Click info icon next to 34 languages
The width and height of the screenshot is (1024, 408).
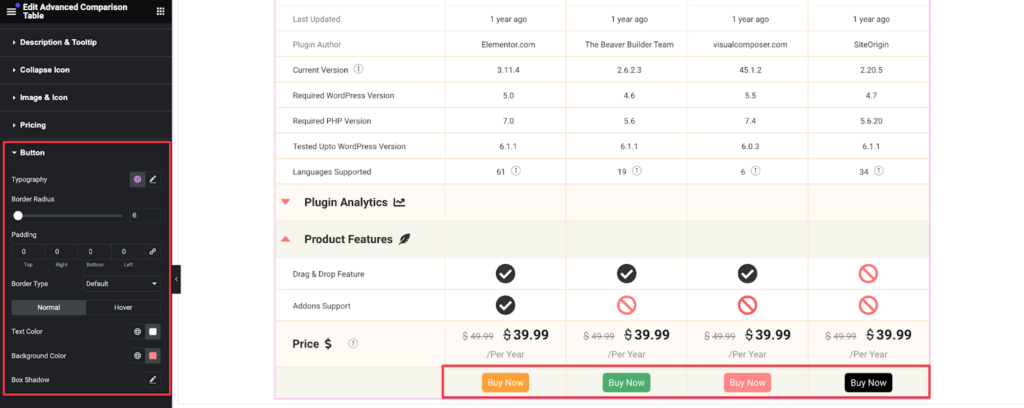click(879, 172)
